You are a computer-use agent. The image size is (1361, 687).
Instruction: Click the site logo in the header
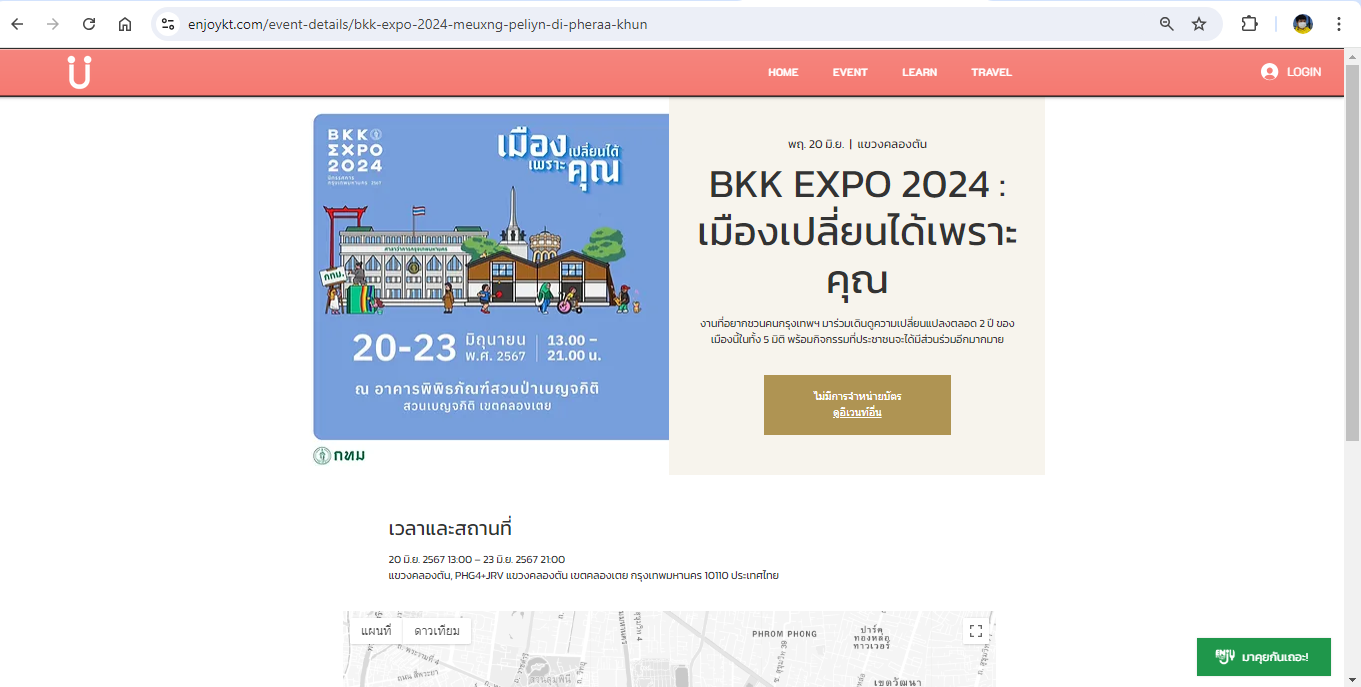tap(79, 72)
